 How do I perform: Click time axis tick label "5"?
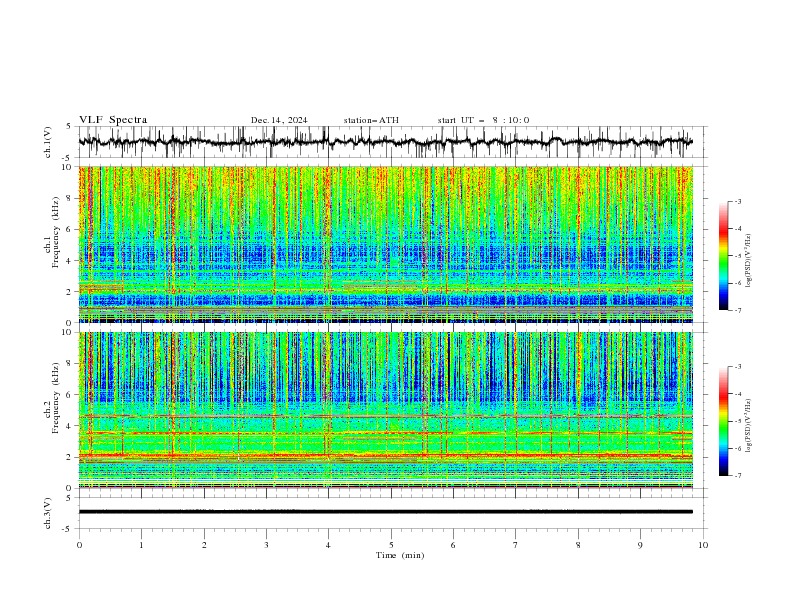(x=391, y=546)
